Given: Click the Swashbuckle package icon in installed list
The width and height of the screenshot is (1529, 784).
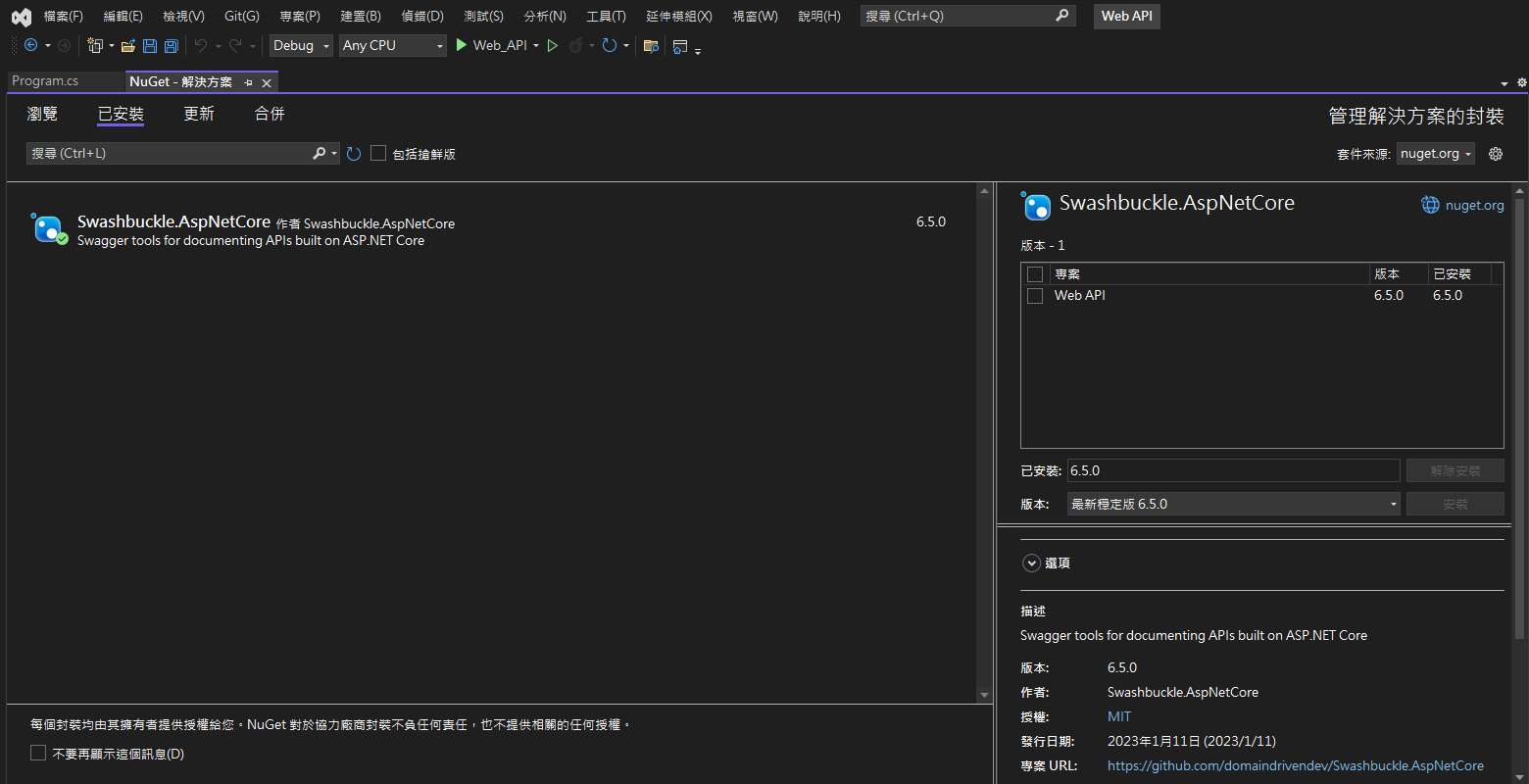Looking at the screenshot, I should pyautogui.click(x=48, y=228).
